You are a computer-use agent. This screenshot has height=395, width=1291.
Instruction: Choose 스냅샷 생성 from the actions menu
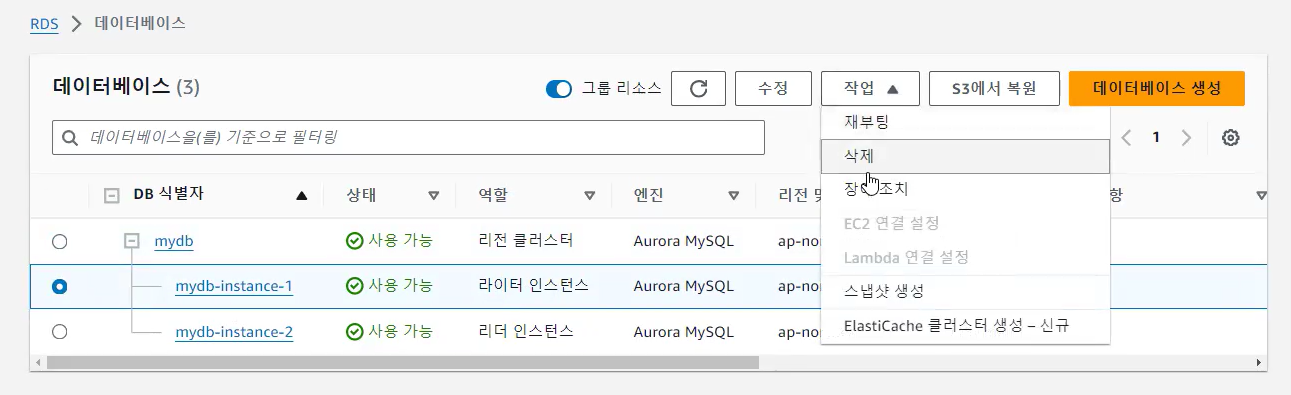(965, 291)
